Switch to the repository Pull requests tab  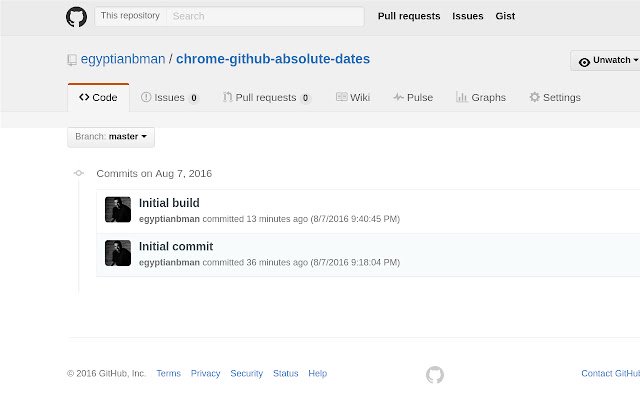267,98
